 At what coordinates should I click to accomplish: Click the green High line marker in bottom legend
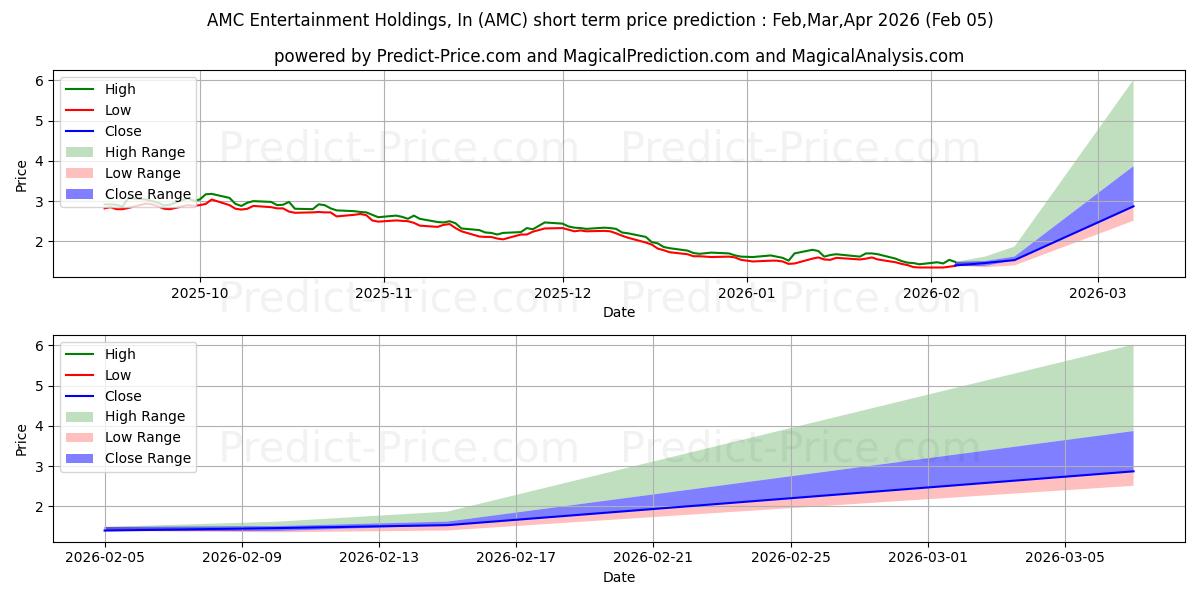(83, 354)
